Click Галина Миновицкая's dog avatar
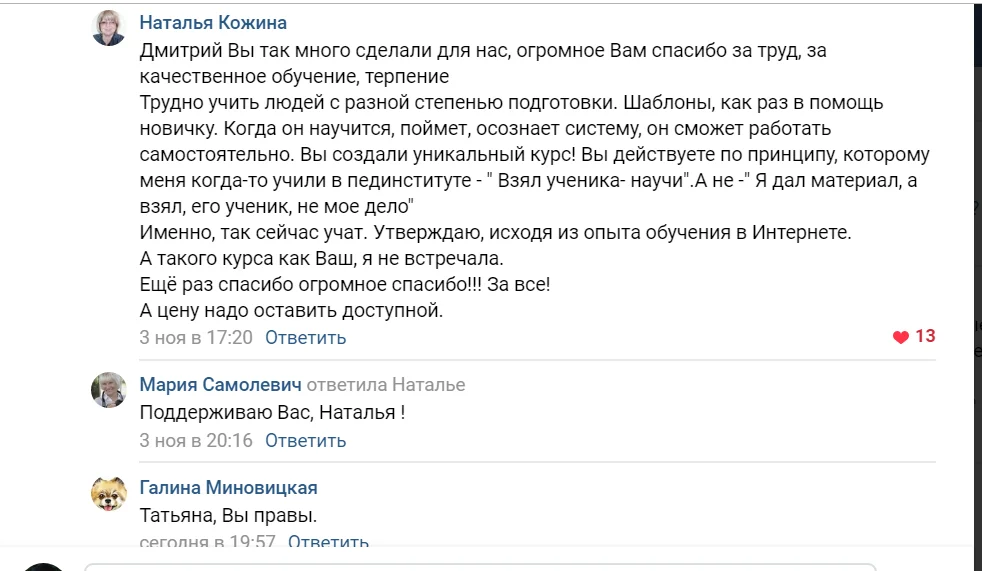 click(109, 493)
